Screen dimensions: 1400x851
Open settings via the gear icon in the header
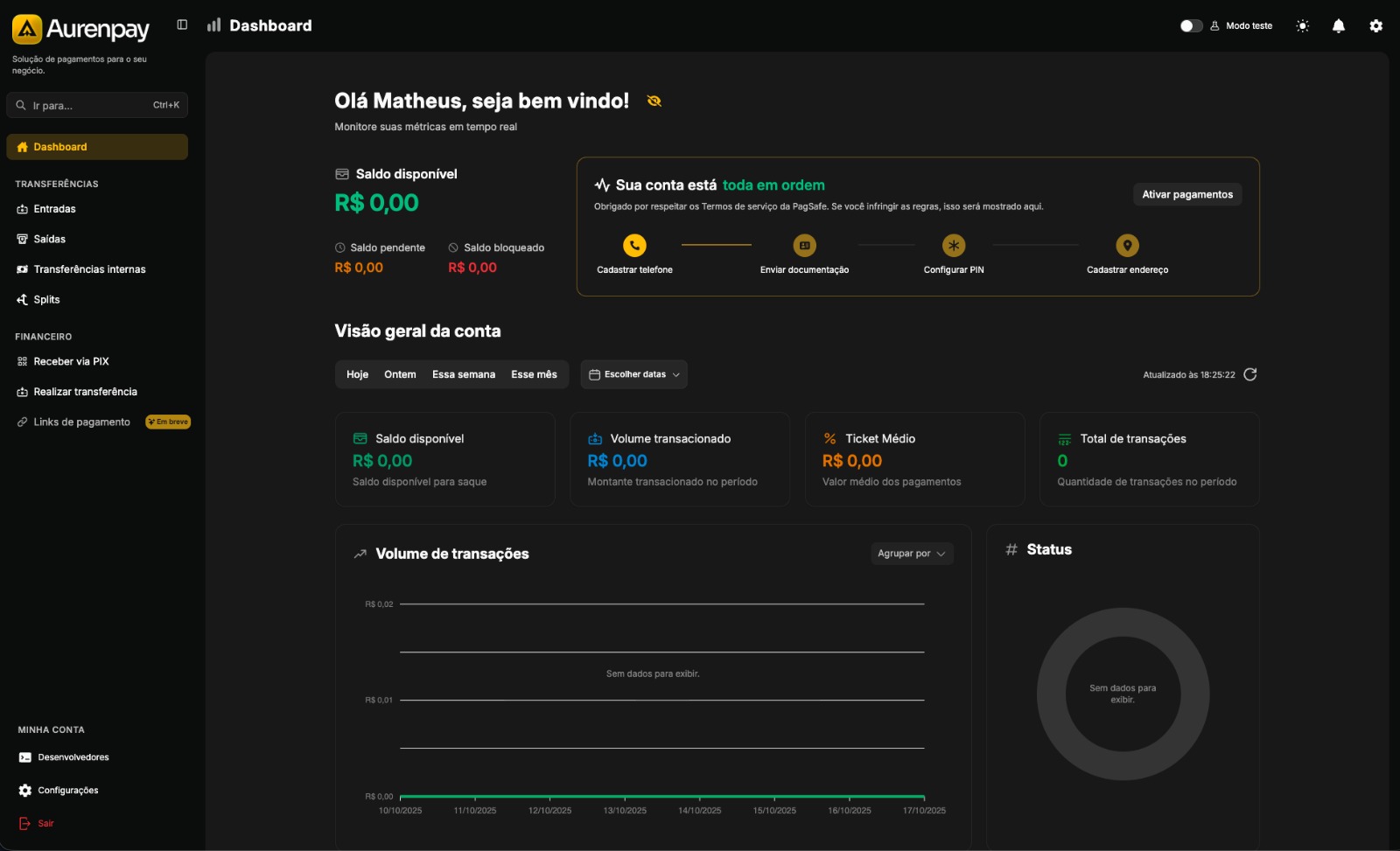coord(1375,26)
